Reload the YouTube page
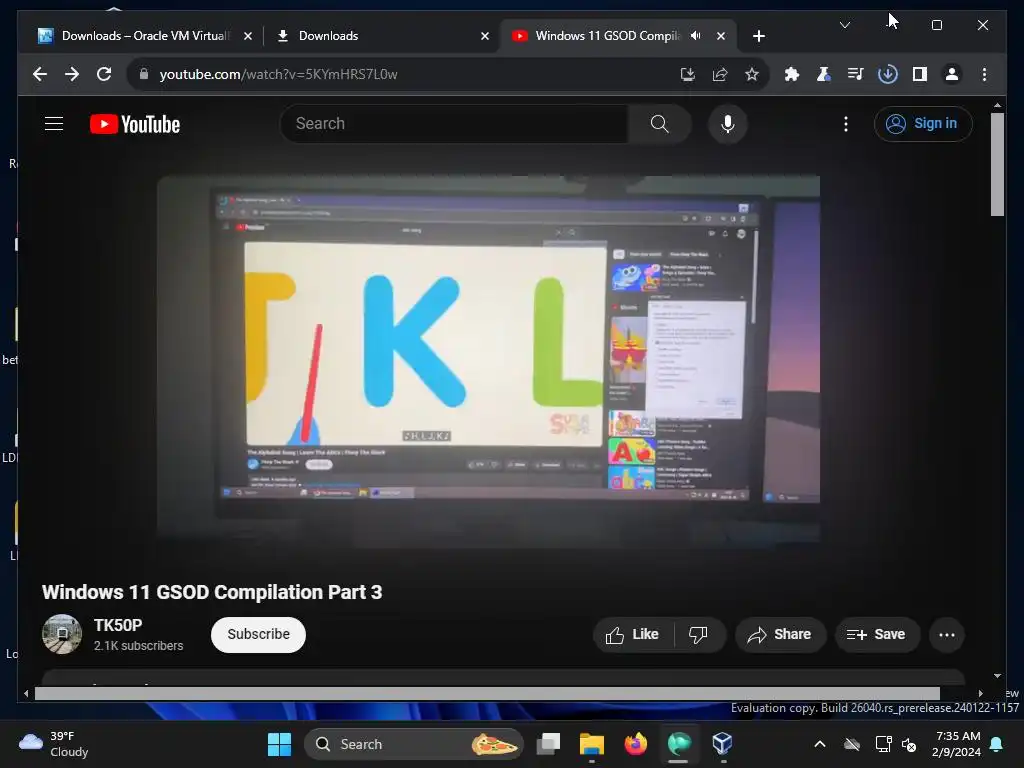This screenshot has width=1024, height=768. [104, 74]
